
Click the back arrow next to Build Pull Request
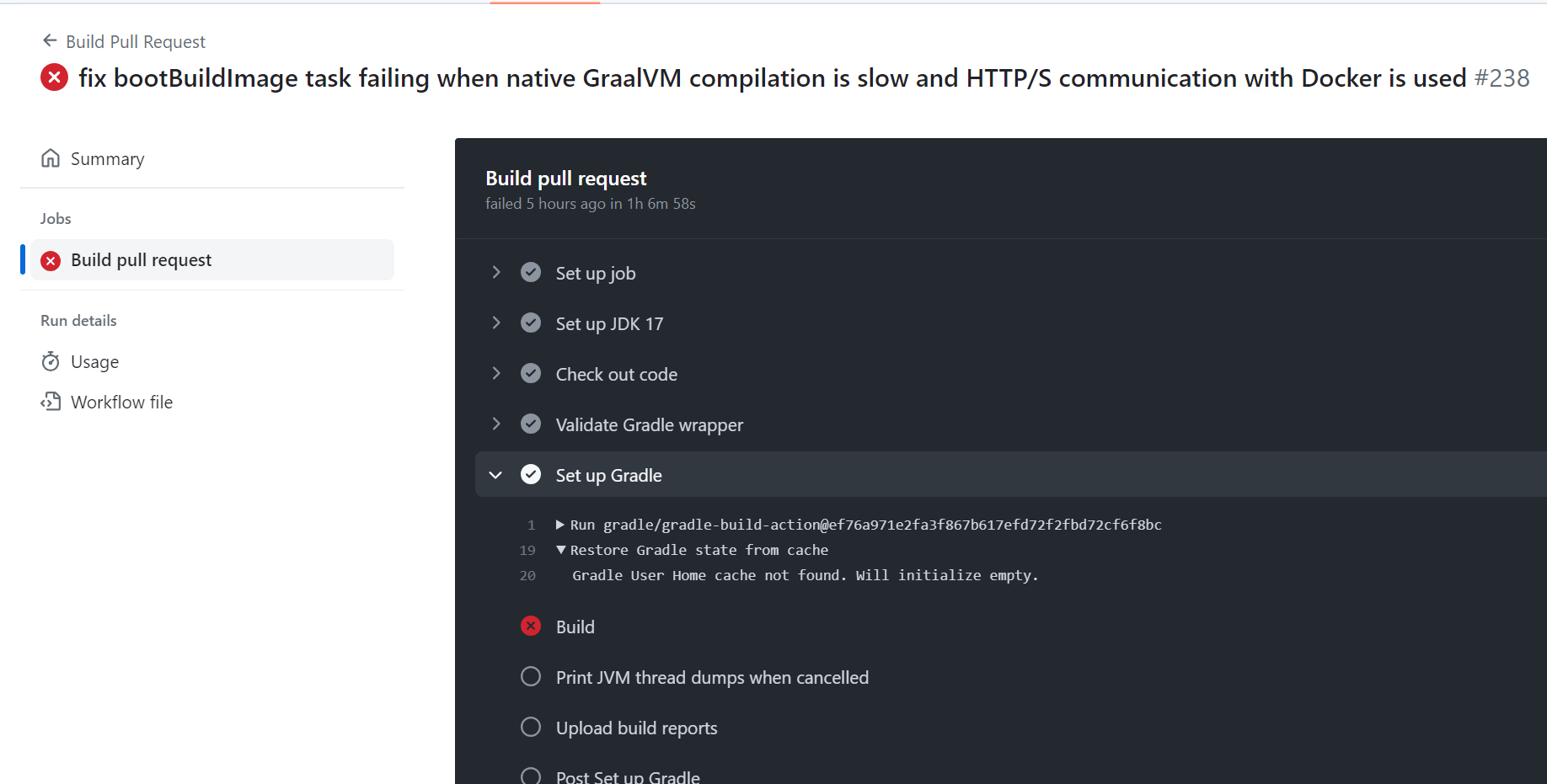[x=49, y=40]
